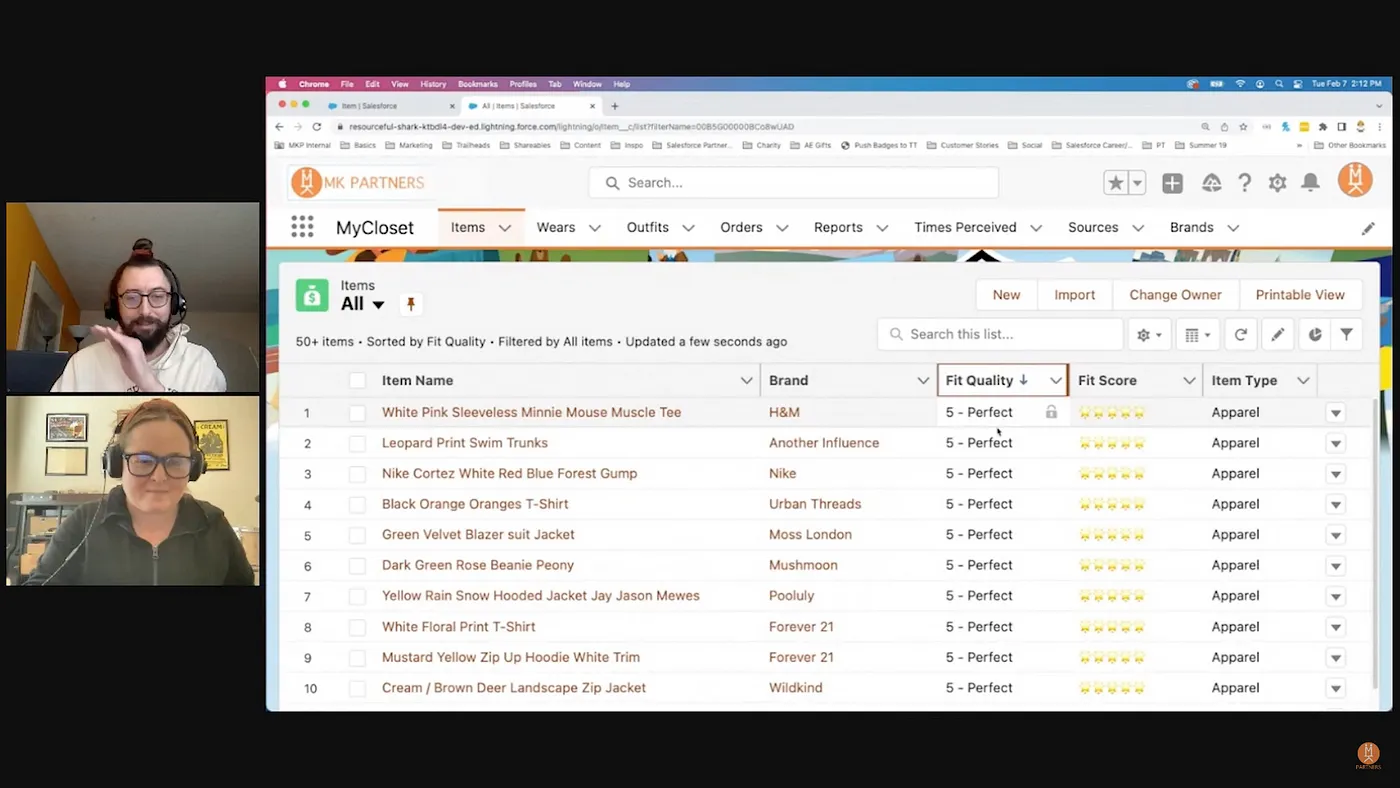
Task: Open the Fit Score column menu
Action: point(1189,380)
